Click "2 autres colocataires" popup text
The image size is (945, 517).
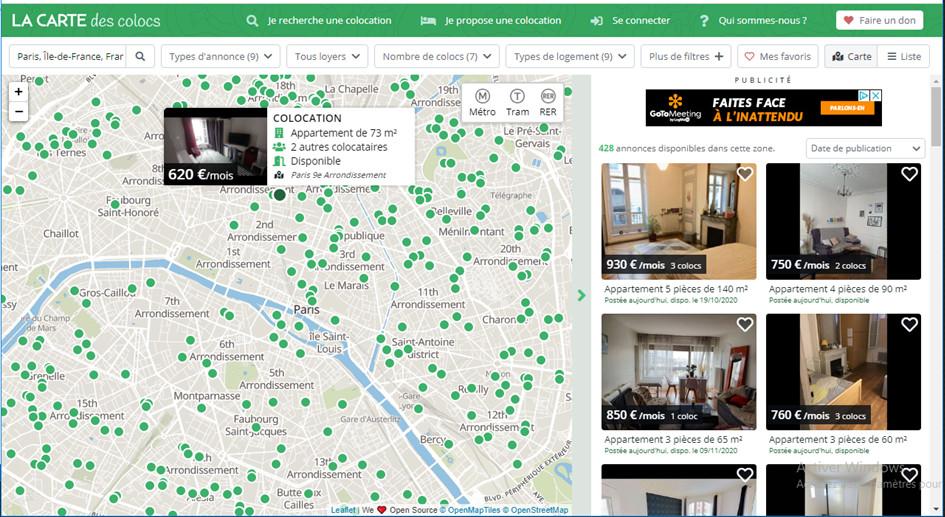[339, 147]
